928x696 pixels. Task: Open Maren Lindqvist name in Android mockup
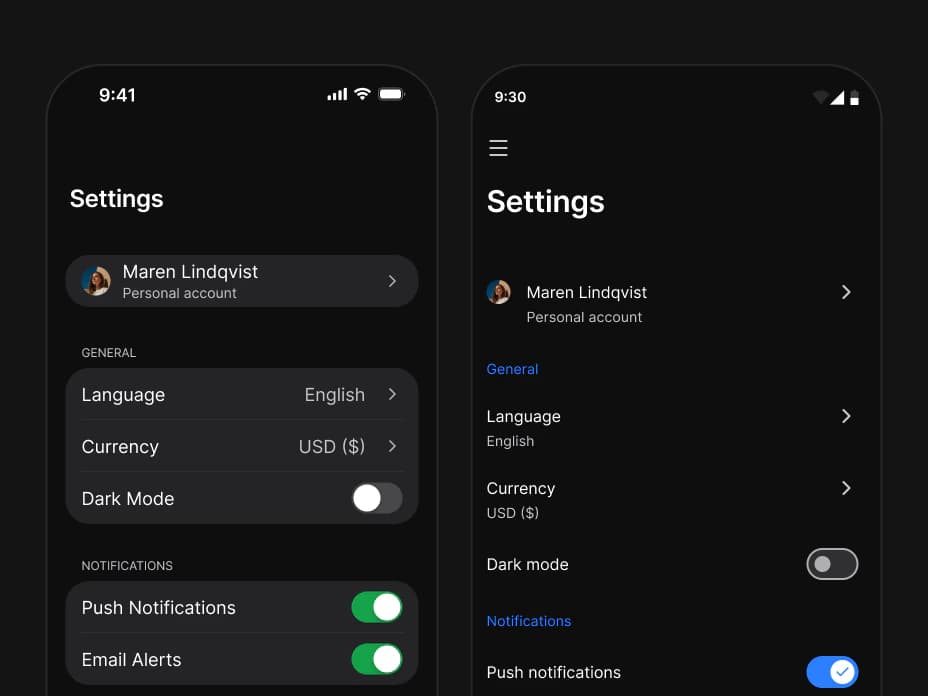click(587, 292)
